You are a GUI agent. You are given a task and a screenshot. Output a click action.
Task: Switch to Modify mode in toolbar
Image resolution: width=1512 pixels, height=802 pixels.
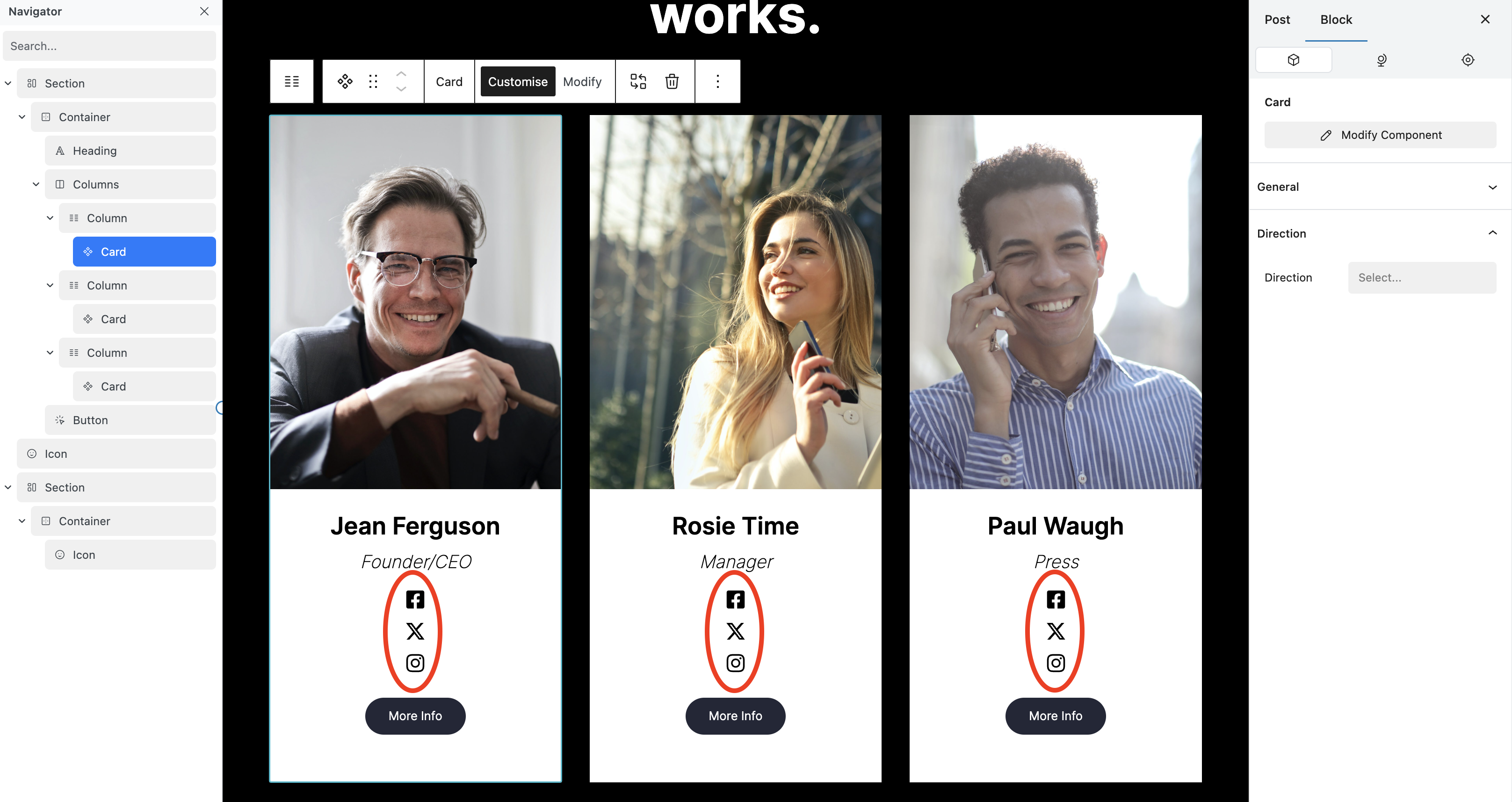click(582, 82)
